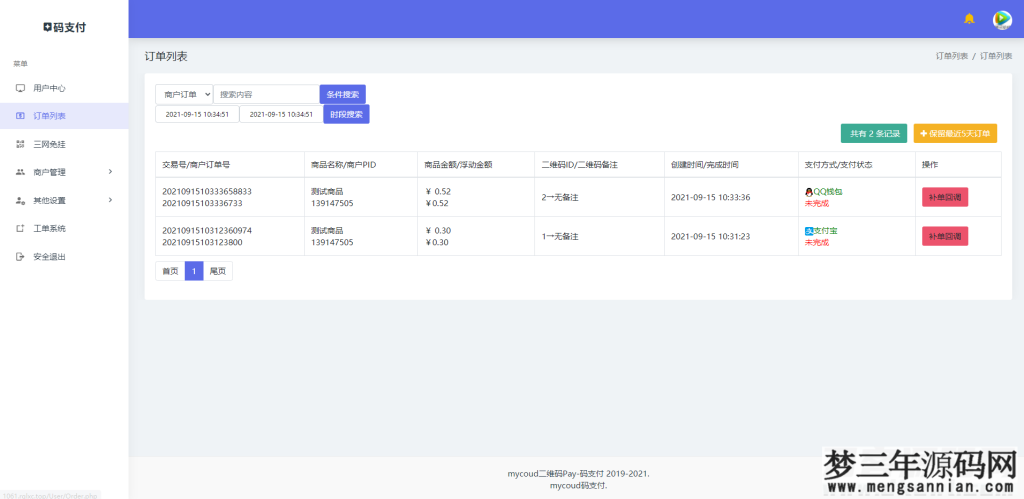Click the 安全退出 logout icon
This screenshot has height=499, width=1024.
[x=20, y=257]
